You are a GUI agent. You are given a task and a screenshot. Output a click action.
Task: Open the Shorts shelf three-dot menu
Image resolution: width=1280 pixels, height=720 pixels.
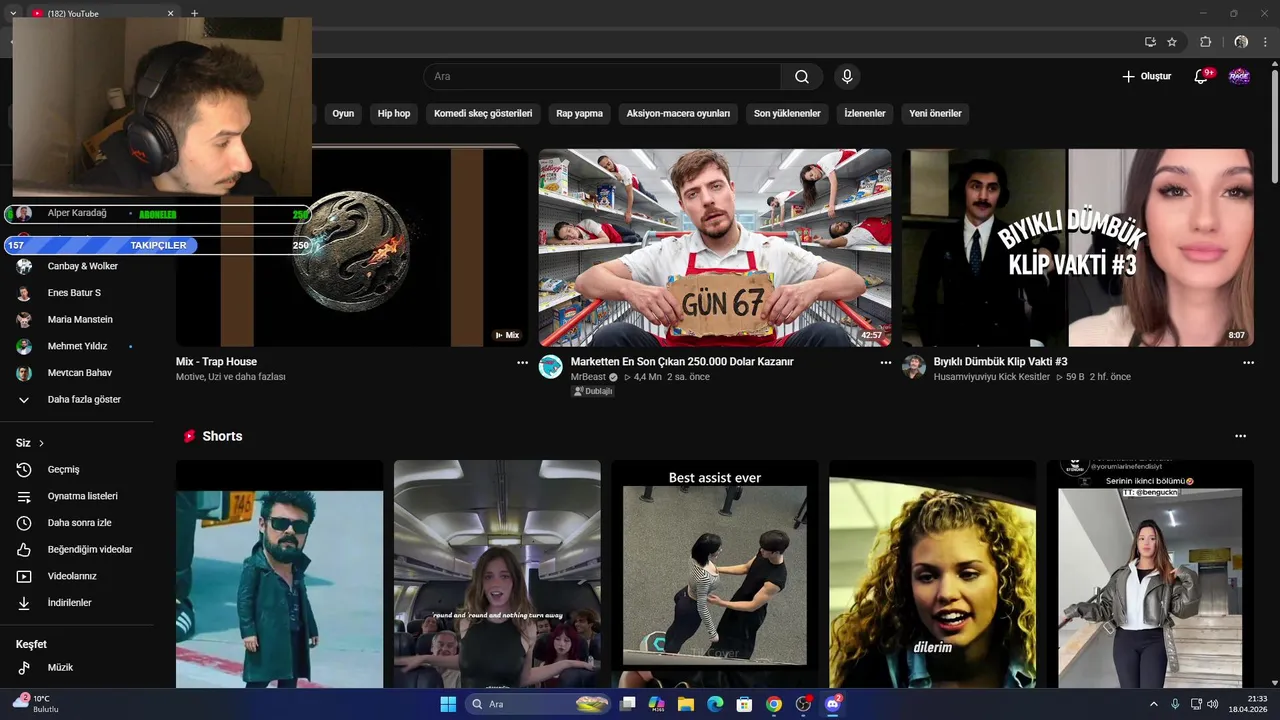[x=1240, y=436]
